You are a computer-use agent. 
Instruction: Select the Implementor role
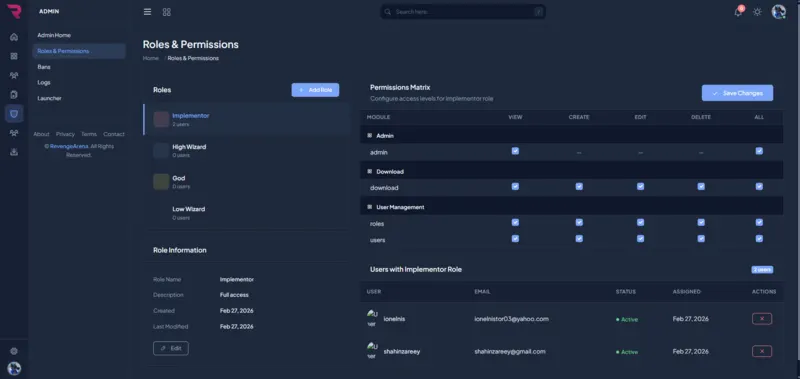(247, 119)
